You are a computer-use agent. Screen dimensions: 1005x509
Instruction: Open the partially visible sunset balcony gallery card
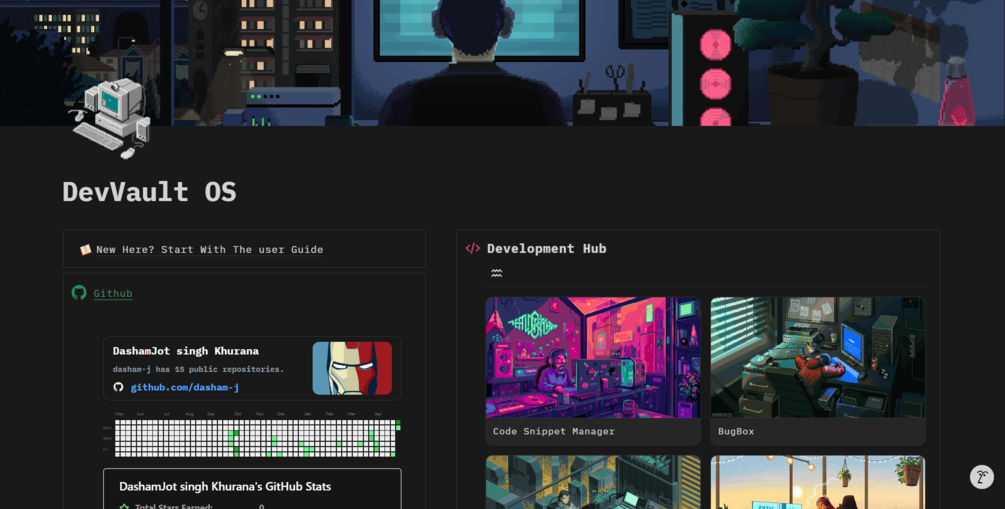[x=818, y=482]
